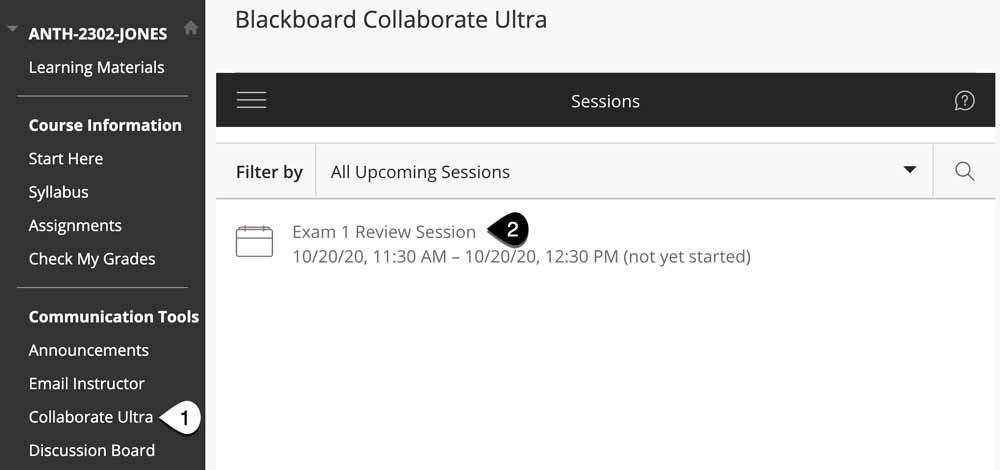This screenshot has height=470, width=1000.
Task: Click the search magnifier icon
Action: [x=964, y=172]
